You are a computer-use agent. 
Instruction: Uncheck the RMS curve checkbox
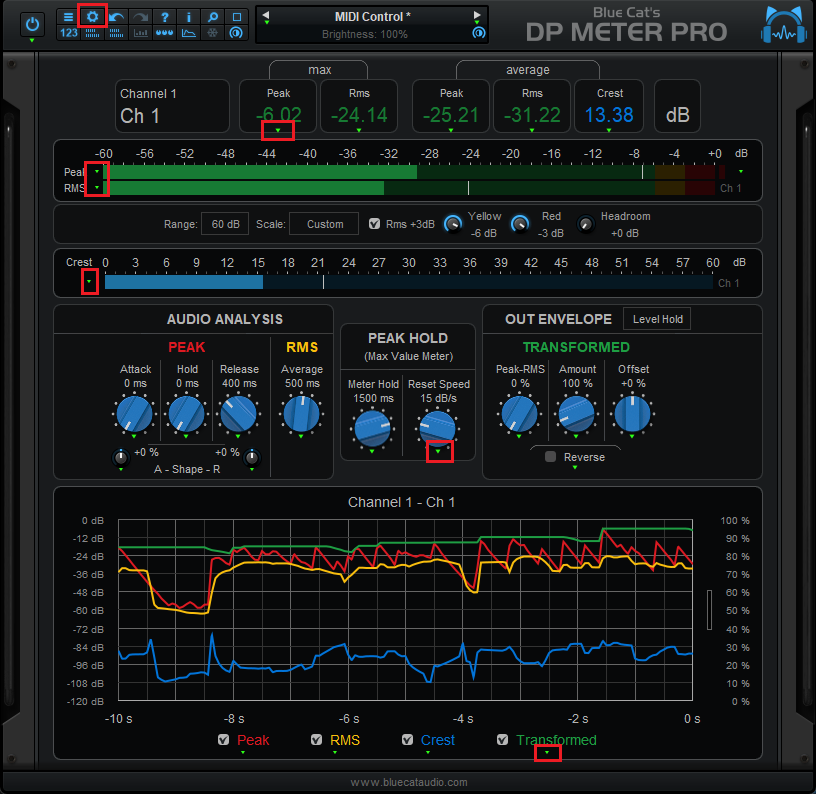[x=316, y=739]
